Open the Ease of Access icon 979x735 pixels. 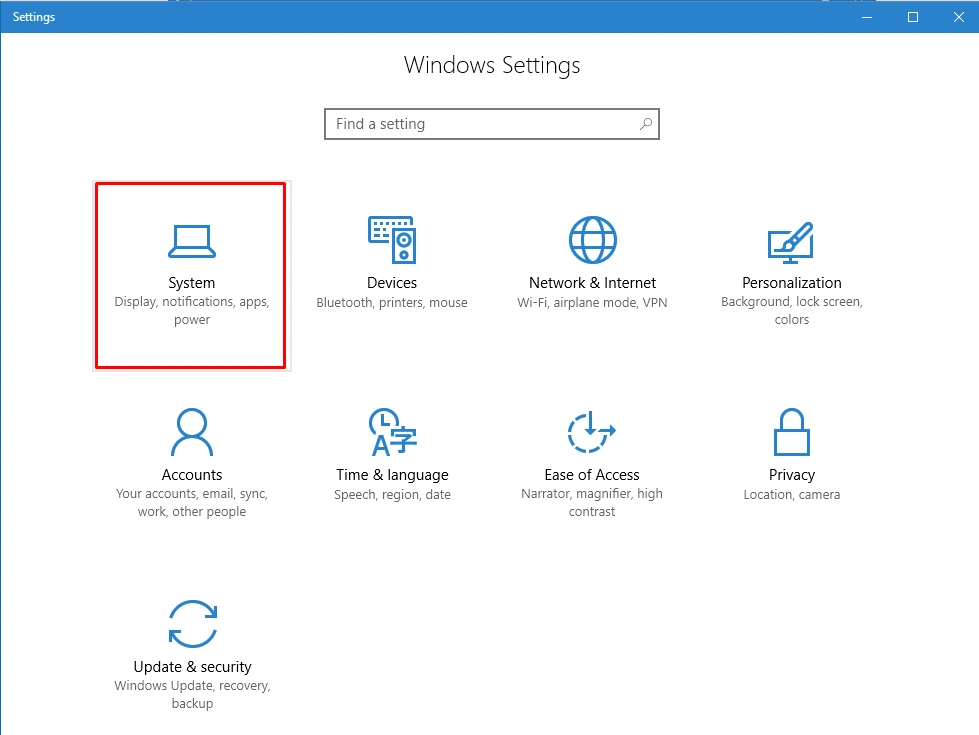591,432
